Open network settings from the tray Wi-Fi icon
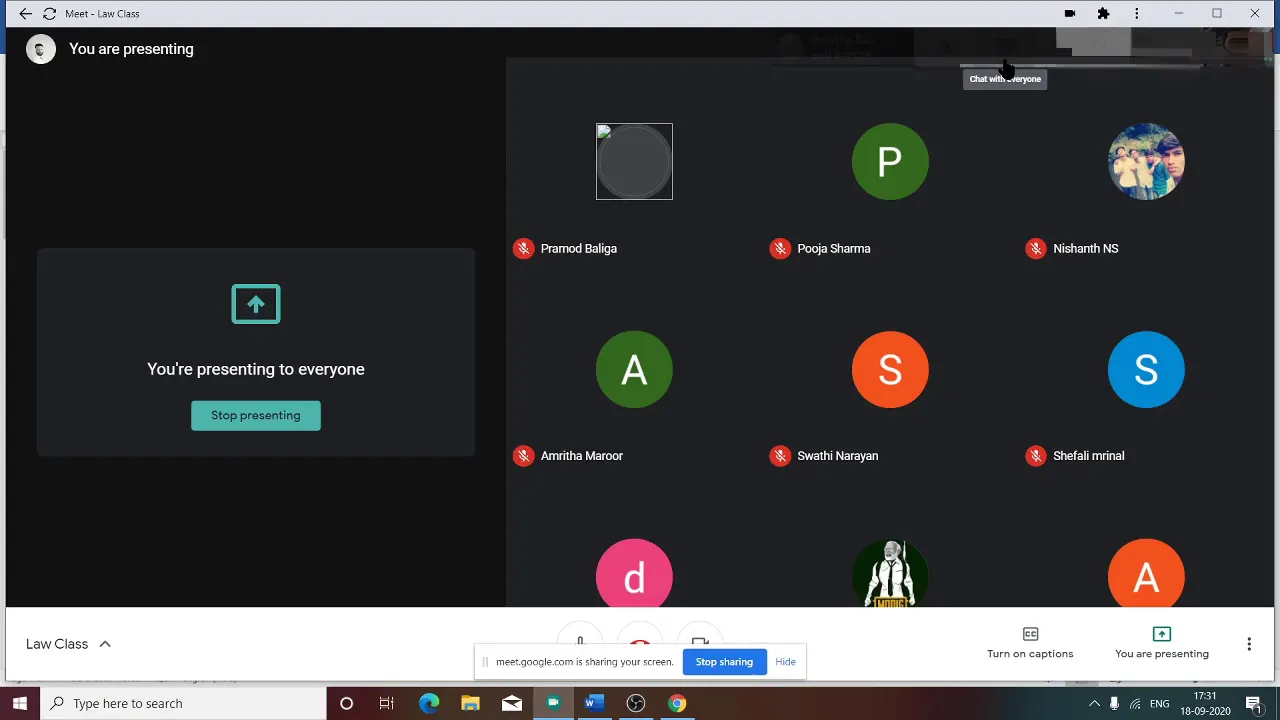The height and width of the screenshot is (720, 1280). click(1135, 704)
